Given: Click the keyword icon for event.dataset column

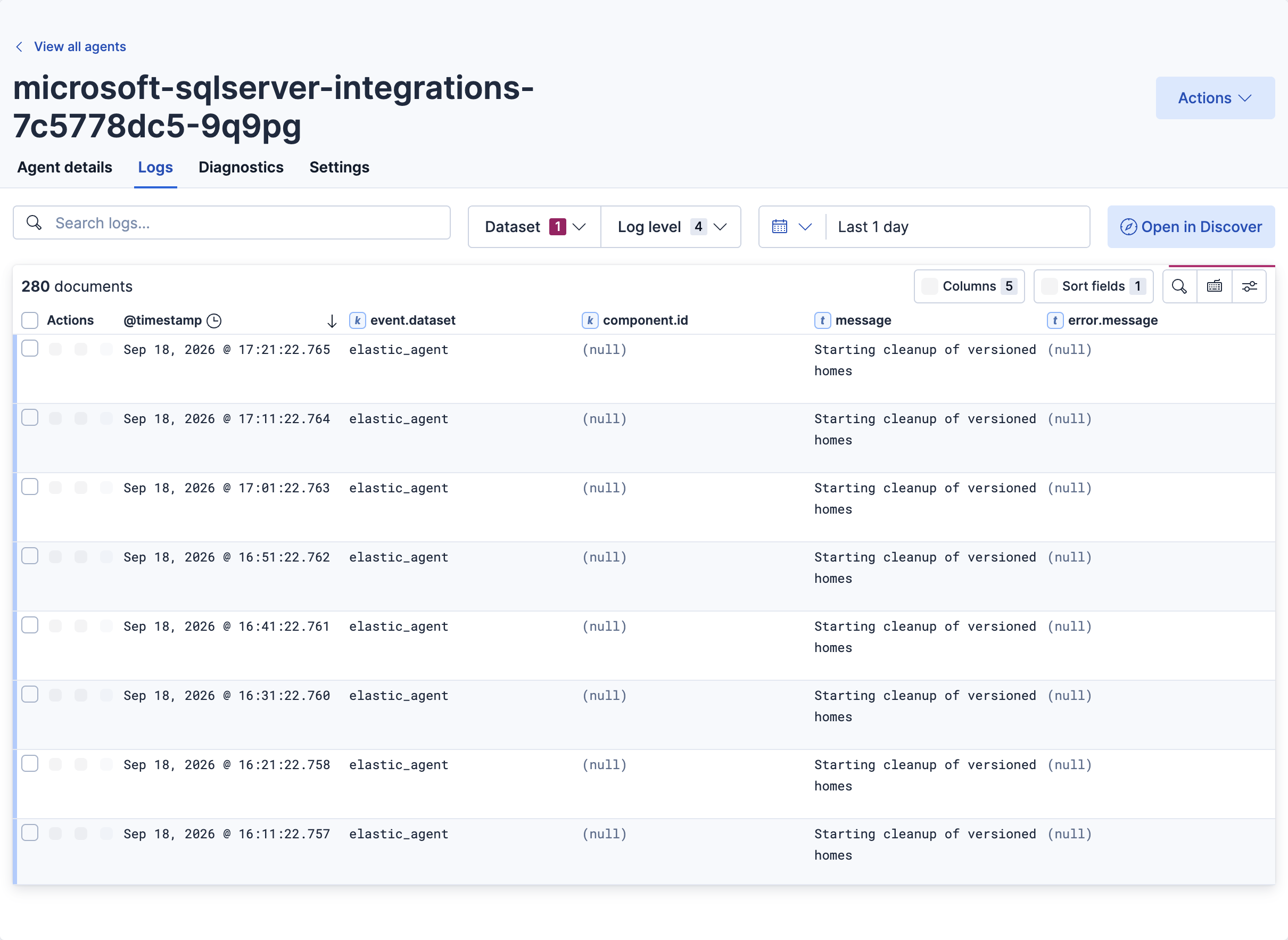Looking at the screenshot, I should pos(357,320).
